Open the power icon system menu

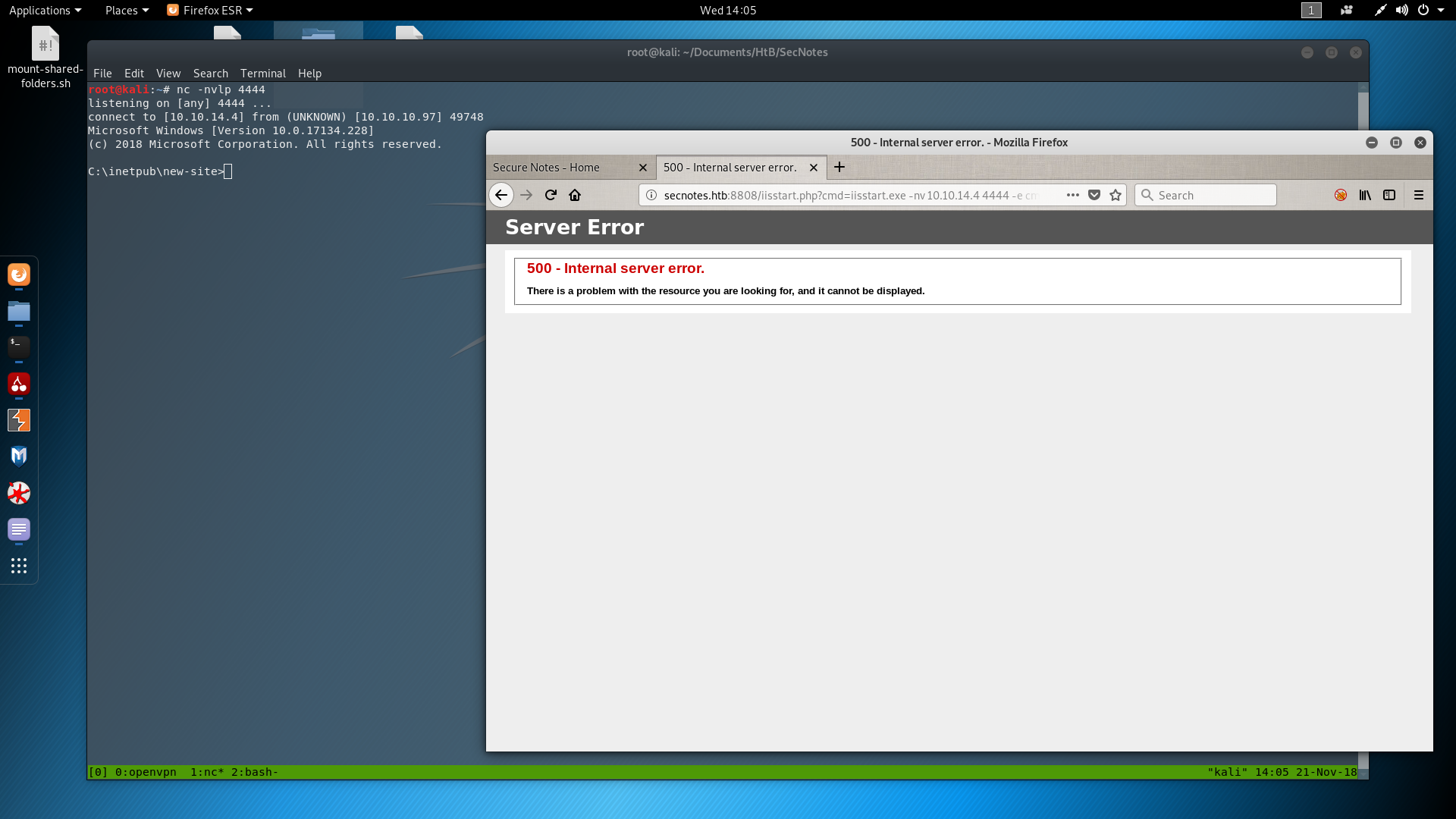pos(1423,10)
